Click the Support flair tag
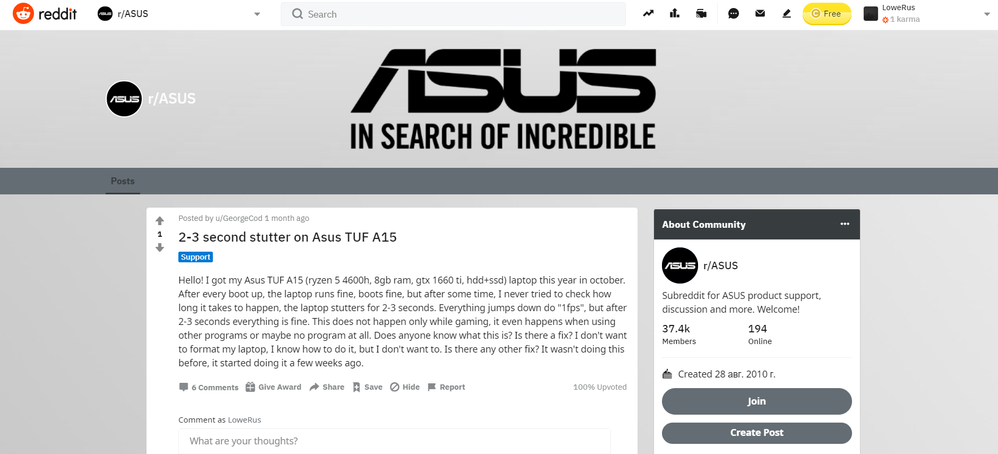Screen dimensions: 998x454 point(195,257)
